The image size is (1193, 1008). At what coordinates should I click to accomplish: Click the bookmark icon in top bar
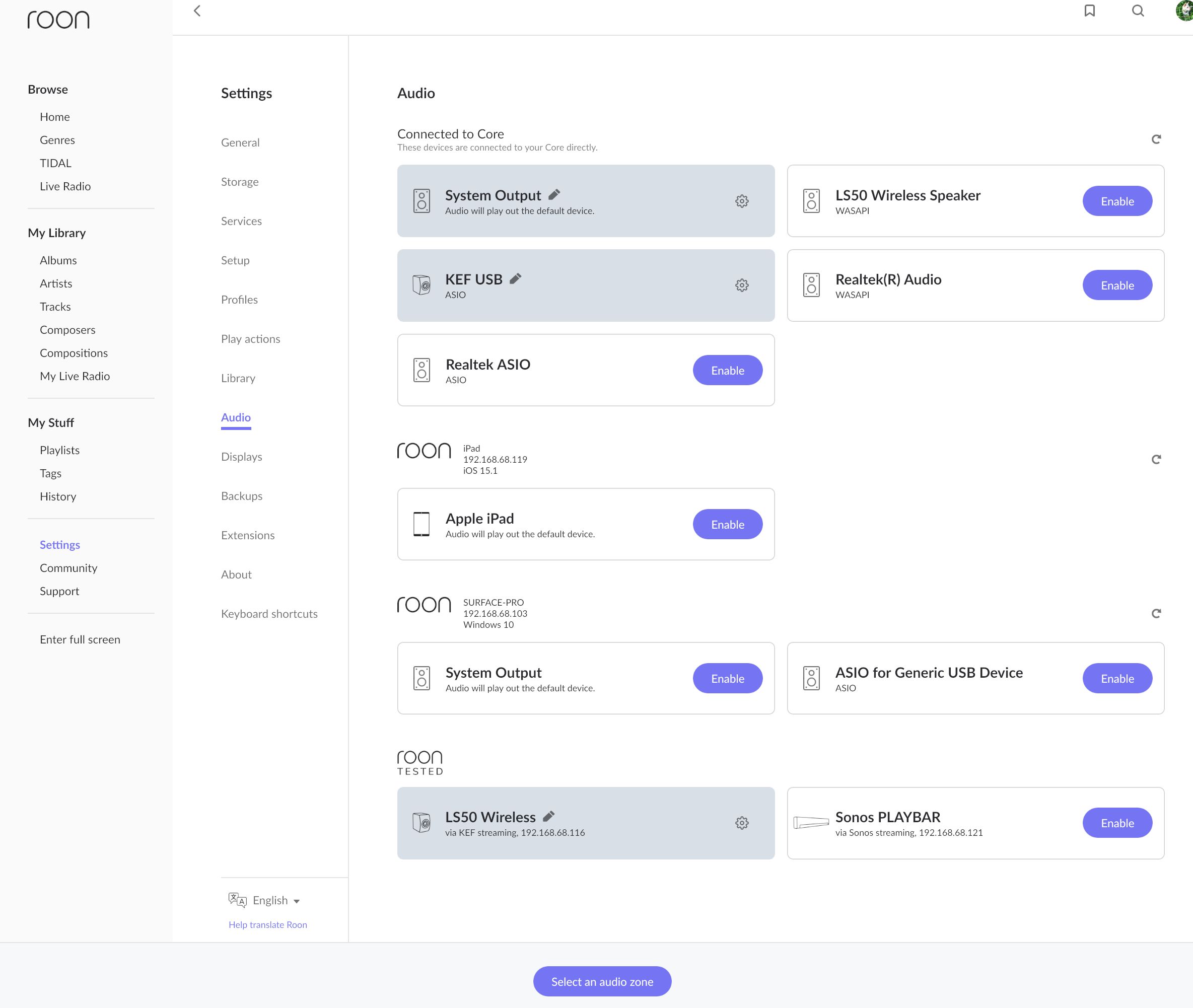pos(1090,11)
